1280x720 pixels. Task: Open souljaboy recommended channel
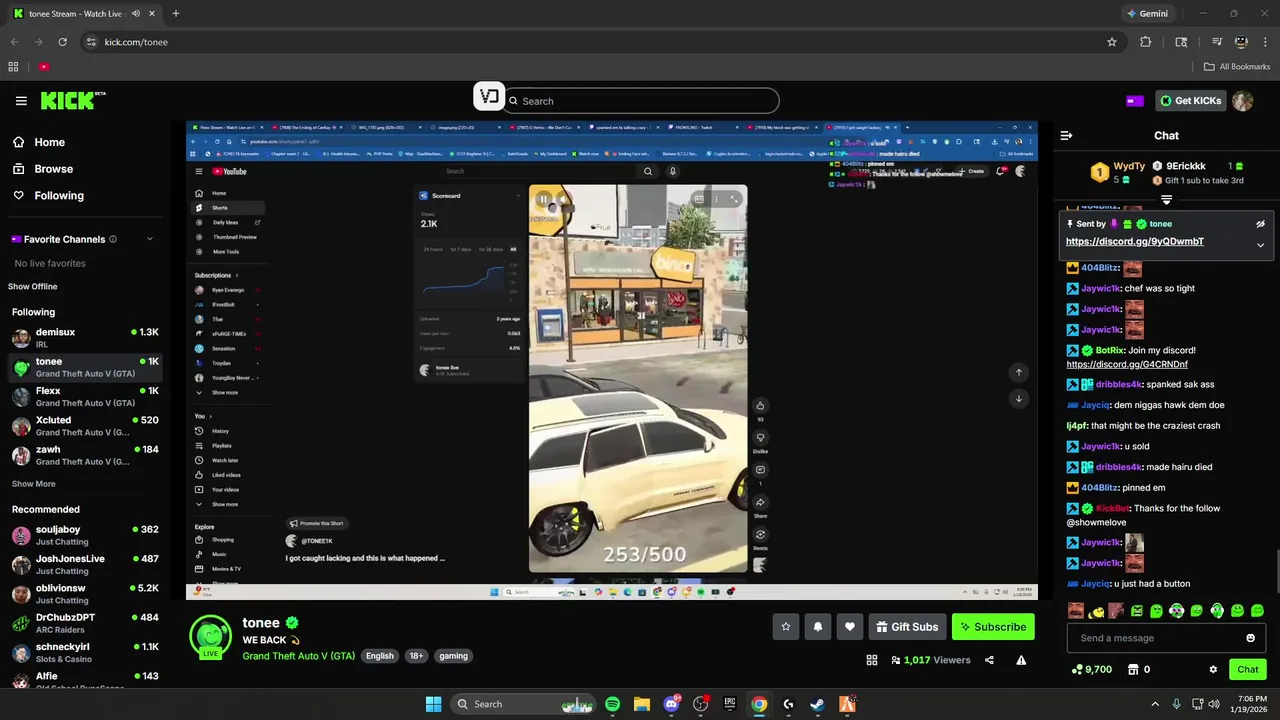(x=85, y=535)
